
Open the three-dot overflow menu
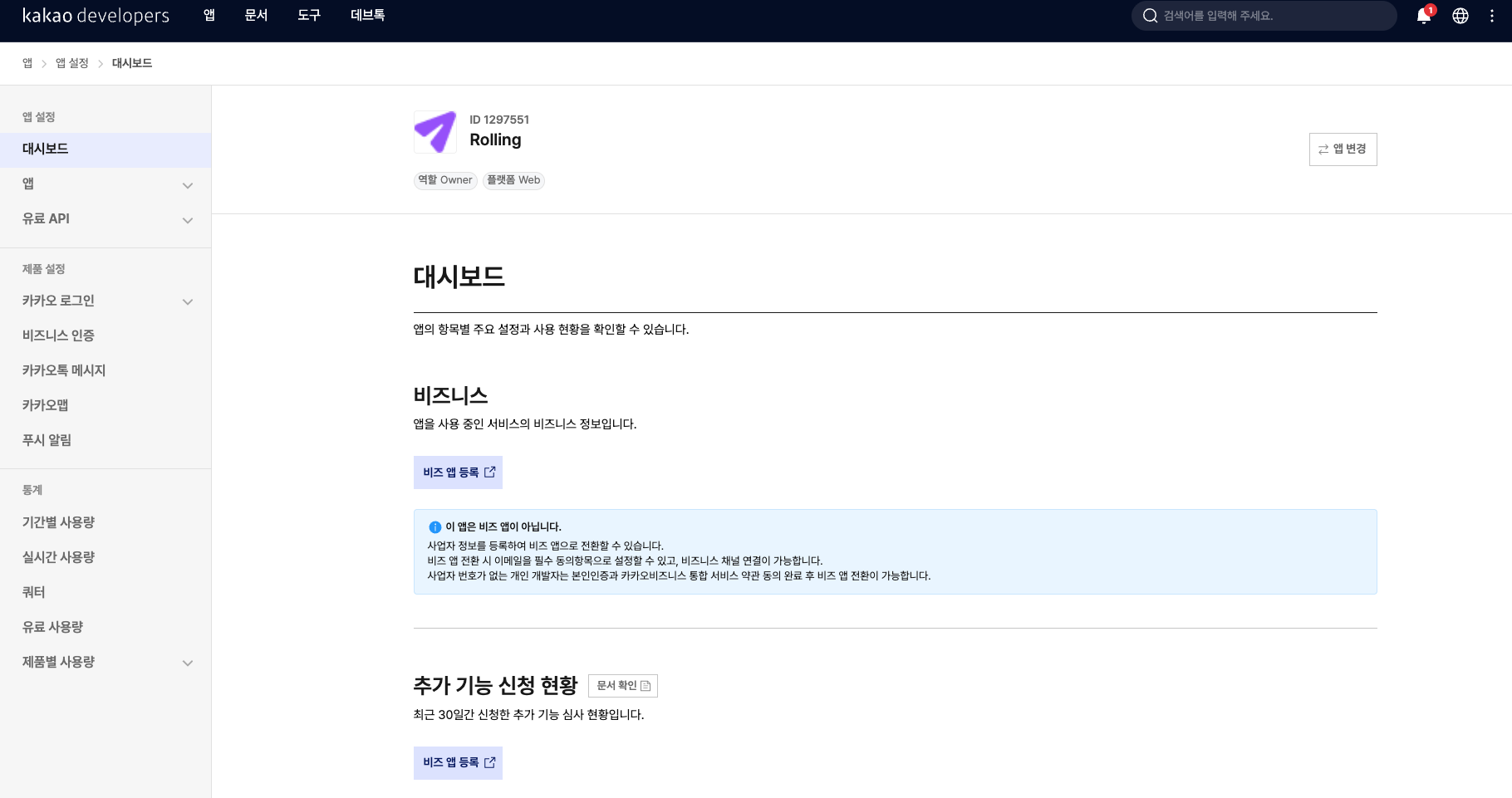tap(1491, 16)
